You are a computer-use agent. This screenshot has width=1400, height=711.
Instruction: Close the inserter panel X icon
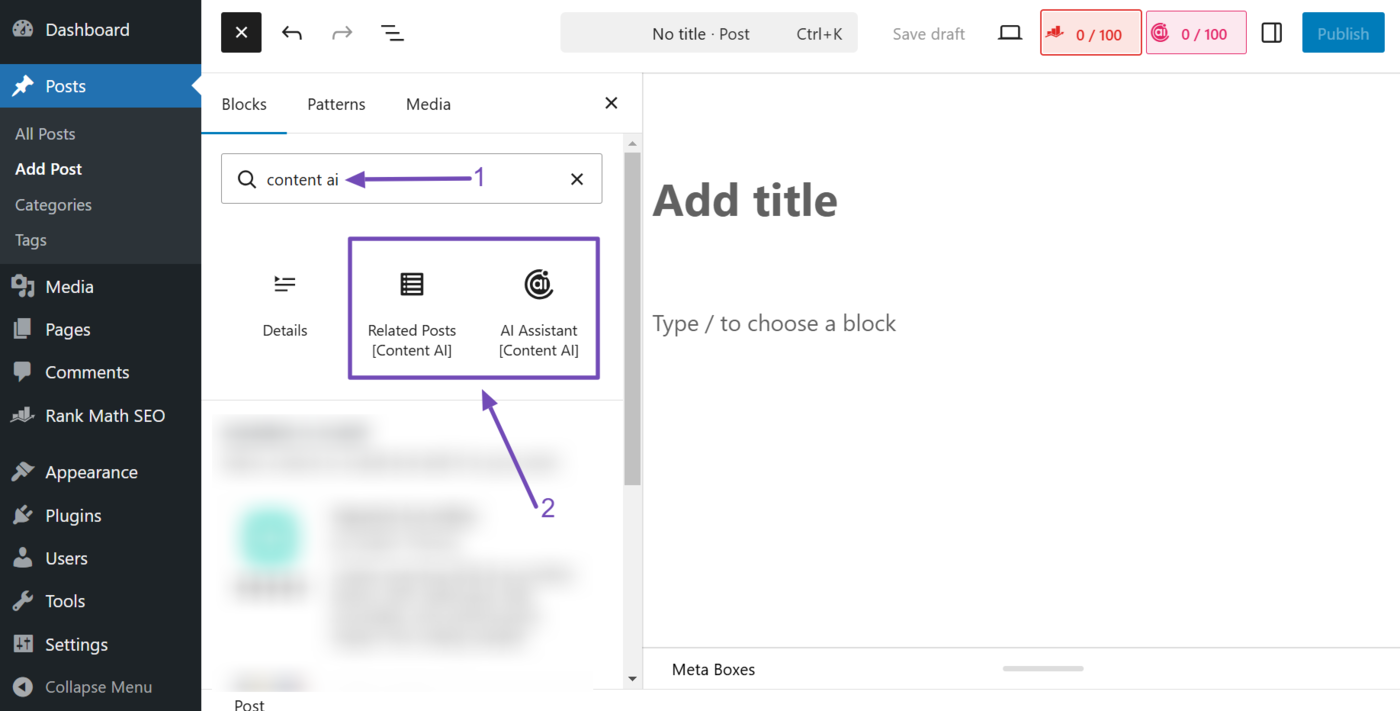[x=611, y=103]
